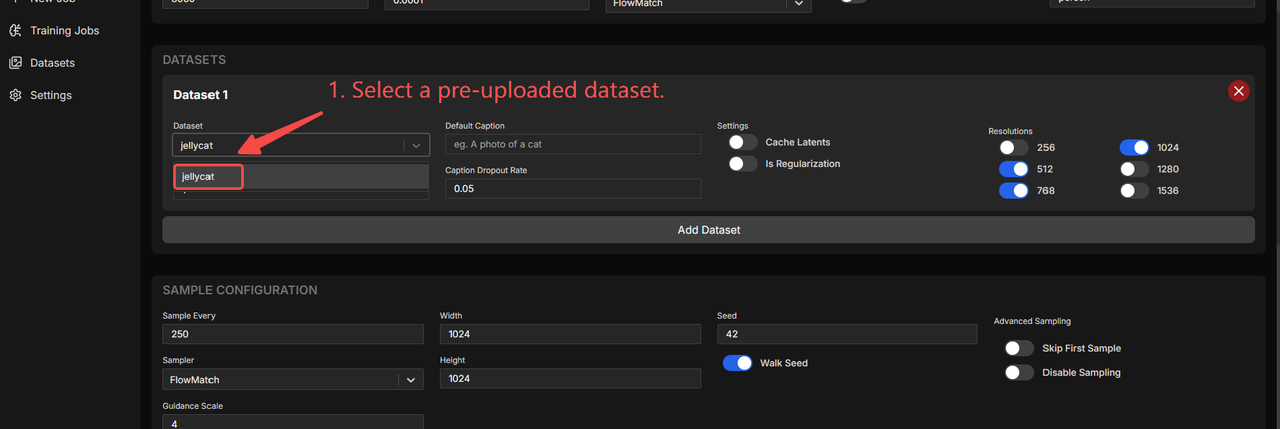Click the Dataset 1 title text
The height and width of the screenshot is (429, 1280).
click(x=201, y=95)
